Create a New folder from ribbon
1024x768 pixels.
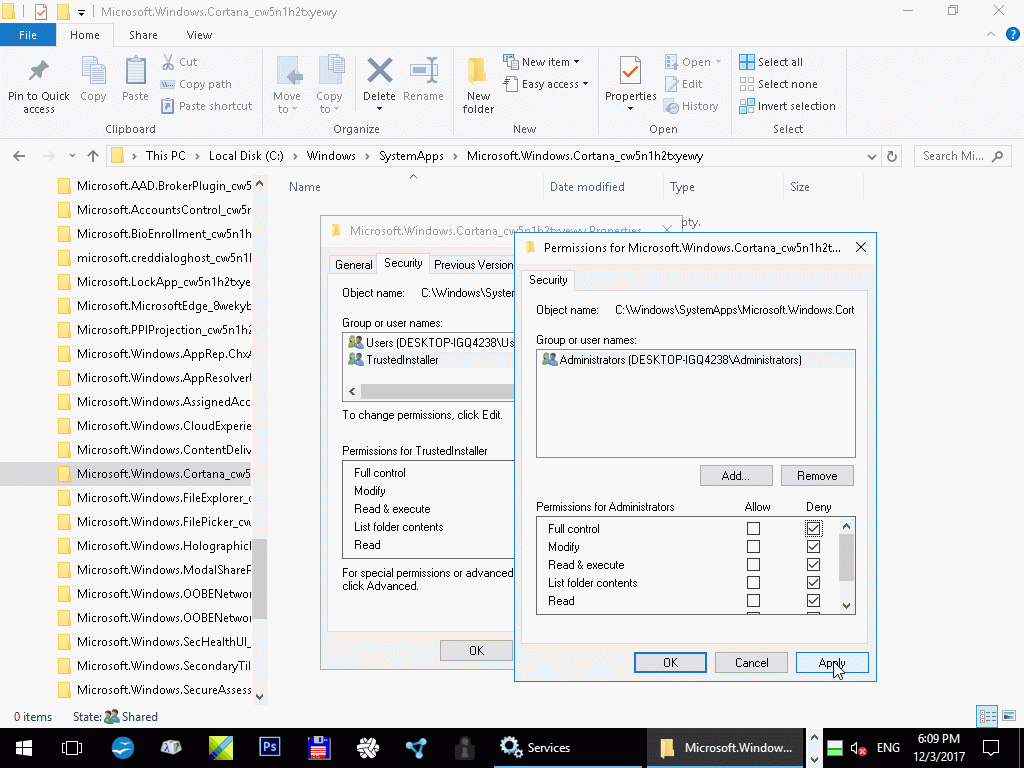(478, 85)
